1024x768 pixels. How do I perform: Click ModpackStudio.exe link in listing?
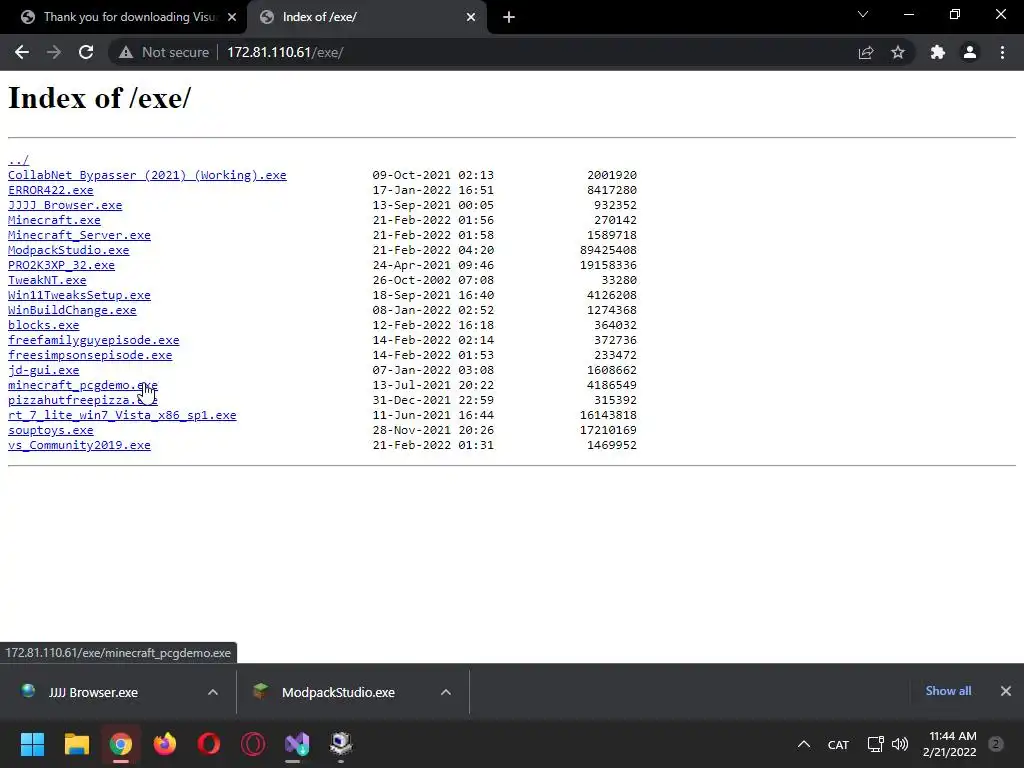(69, 250)
